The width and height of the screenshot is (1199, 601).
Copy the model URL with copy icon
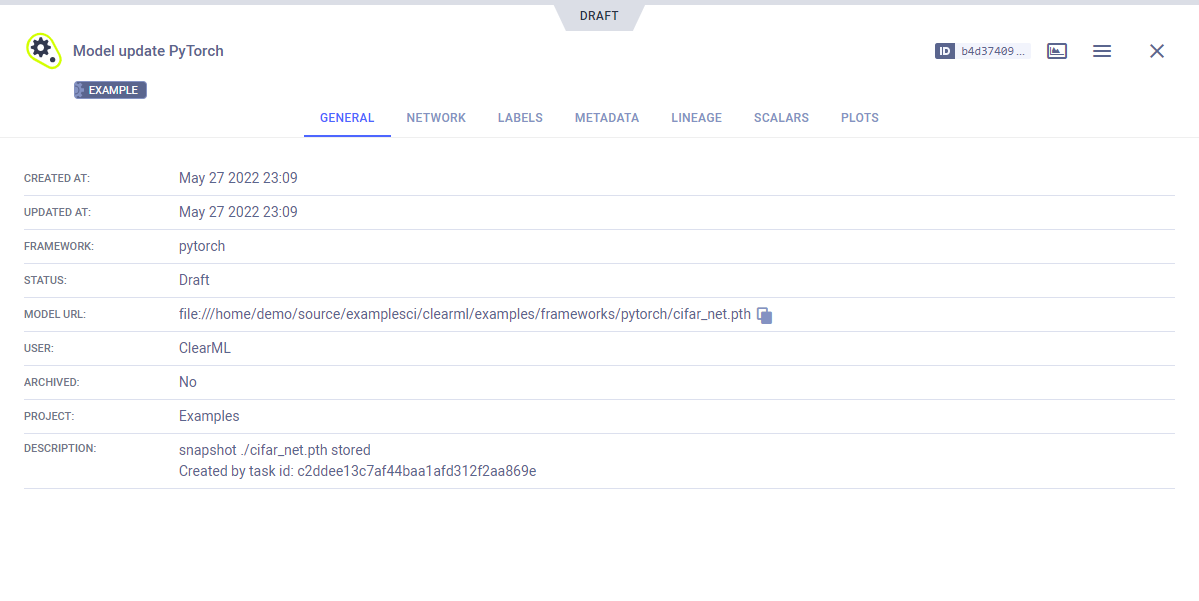click(765, 315)
